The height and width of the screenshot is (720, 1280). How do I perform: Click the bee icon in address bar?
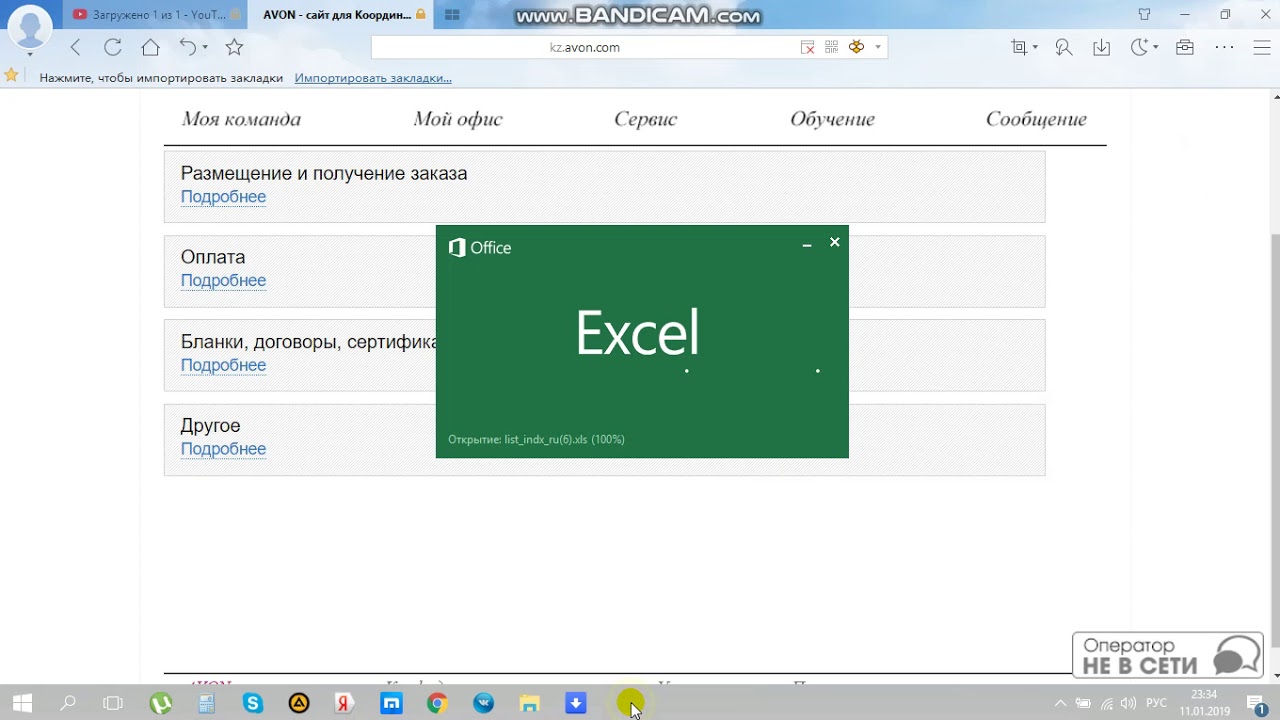[x=856, y=47]
